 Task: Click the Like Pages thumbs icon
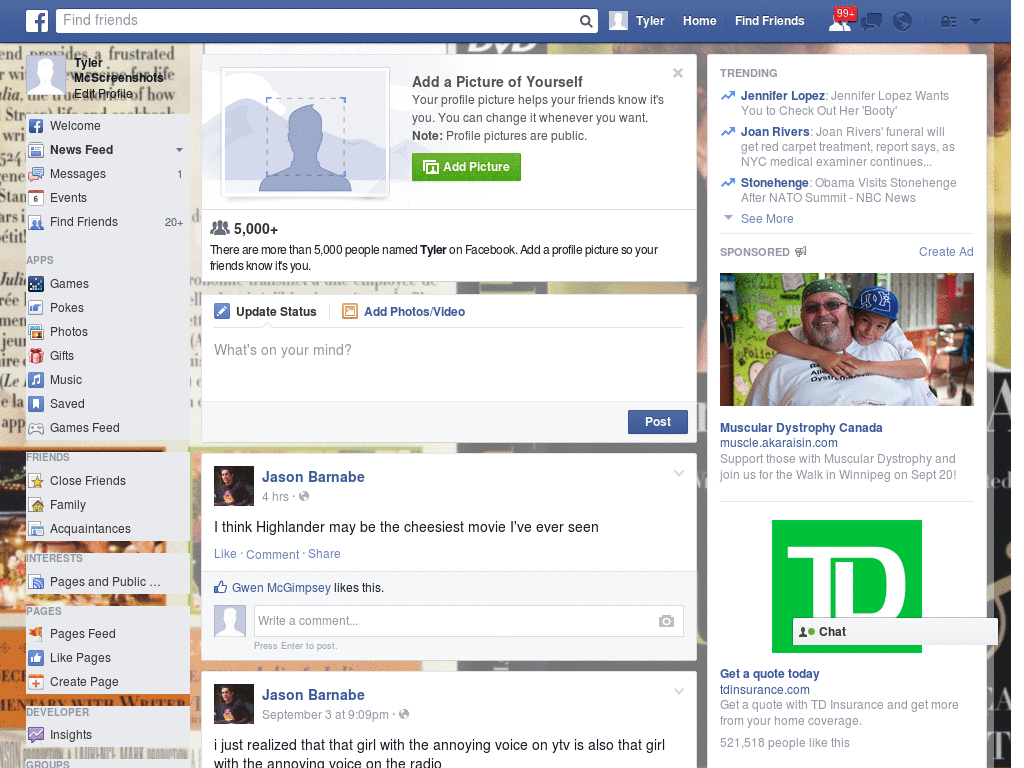[x=37, y=658]
